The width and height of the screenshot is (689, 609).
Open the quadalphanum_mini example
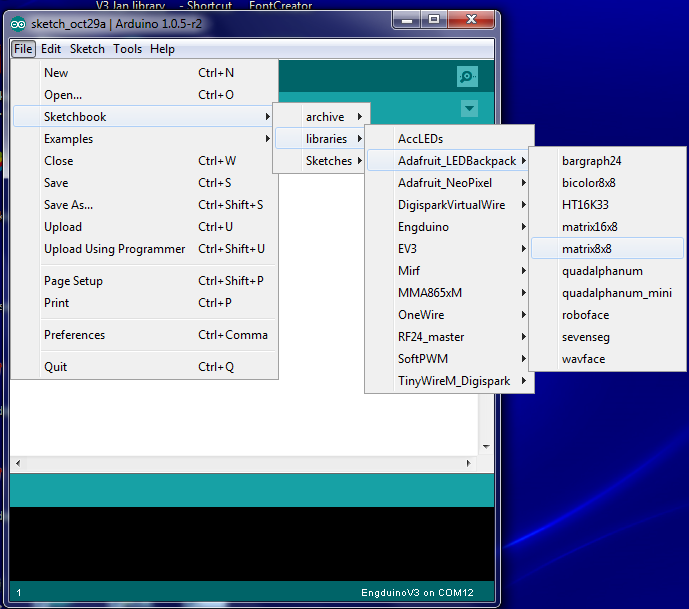(607, 293)
